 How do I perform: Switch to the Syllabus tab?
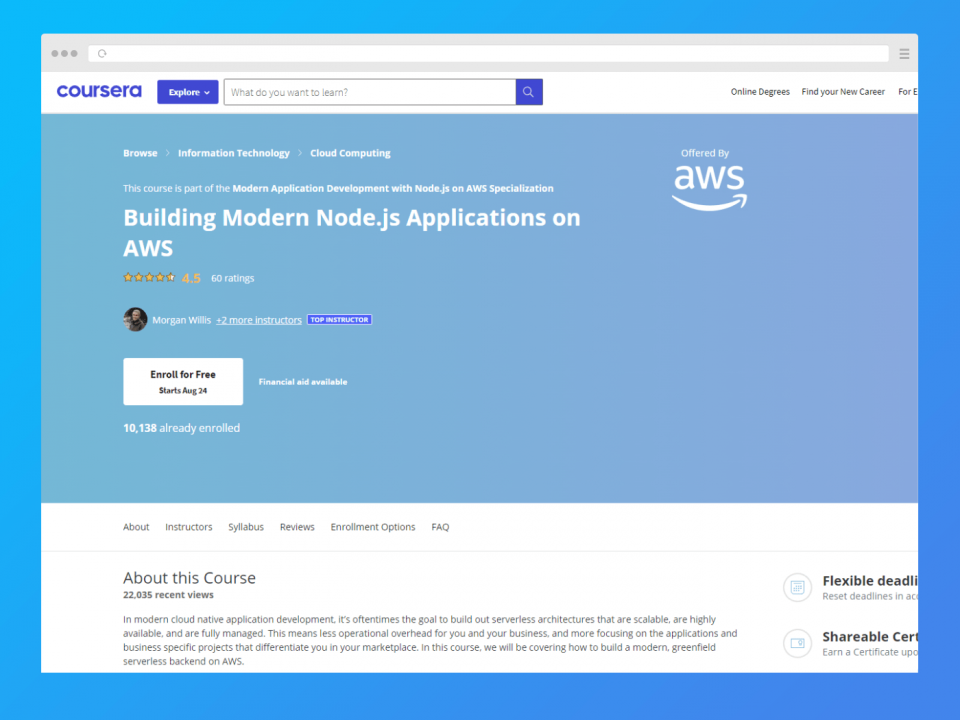tap(246, 527)
